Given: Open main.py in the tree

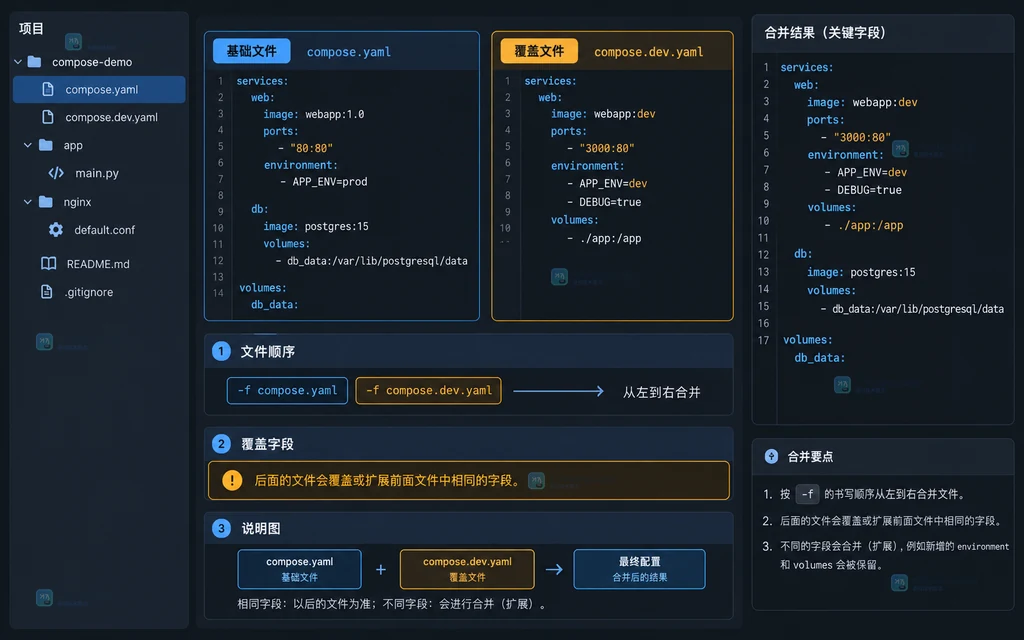Looking at the screenshot, I should [97, 173].
